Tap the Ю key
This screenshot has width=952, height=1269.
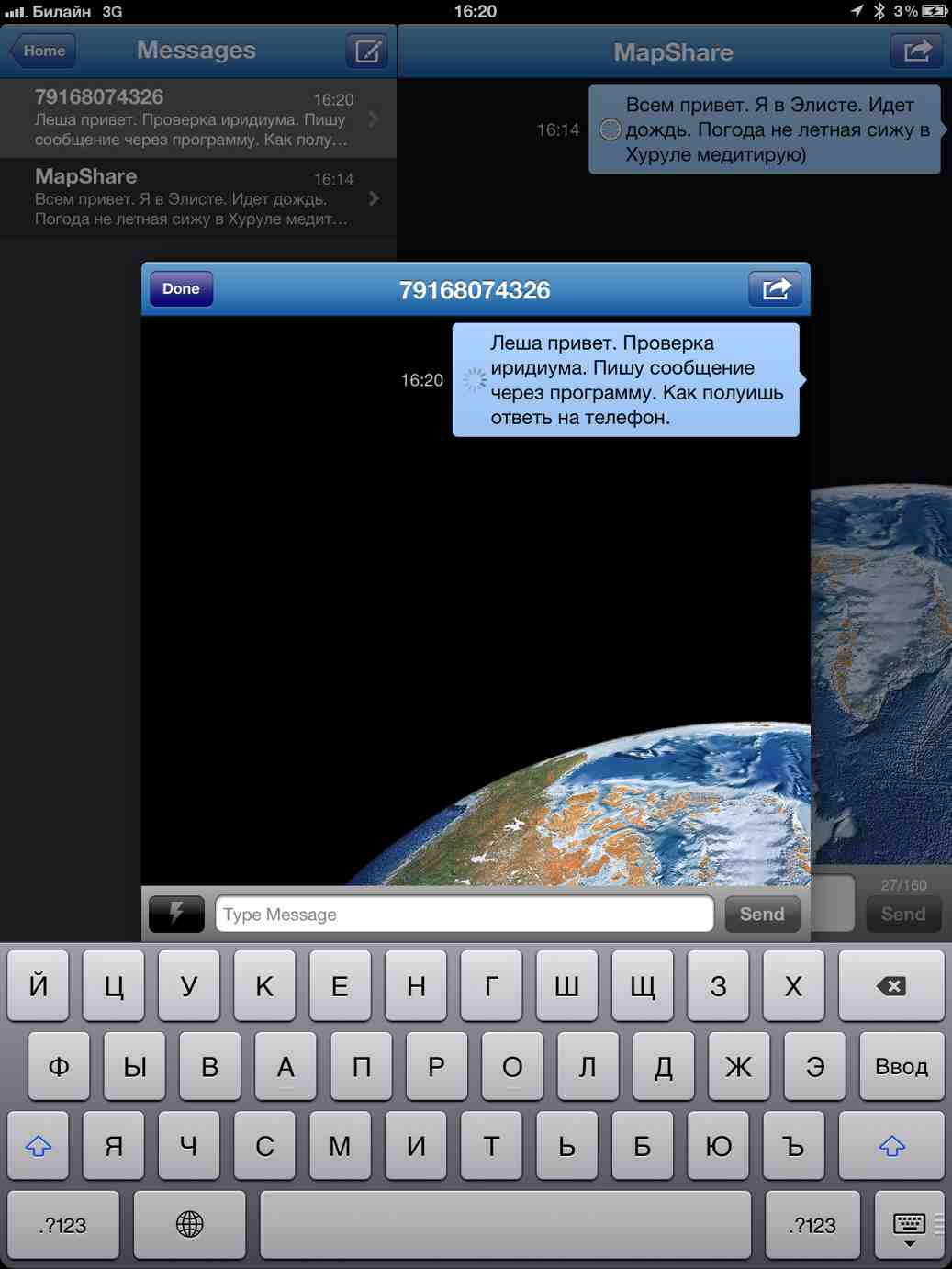point(718,1146)
